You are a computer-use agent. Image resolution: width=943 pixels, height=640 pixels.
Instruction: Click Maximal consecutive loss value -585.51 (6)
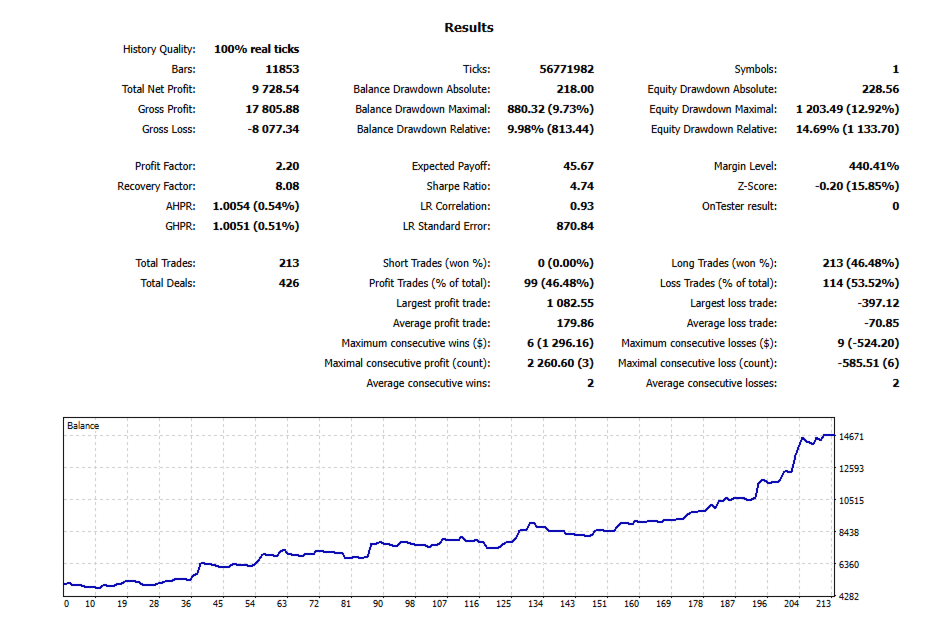pyautogui.click(x=868, y=363)
